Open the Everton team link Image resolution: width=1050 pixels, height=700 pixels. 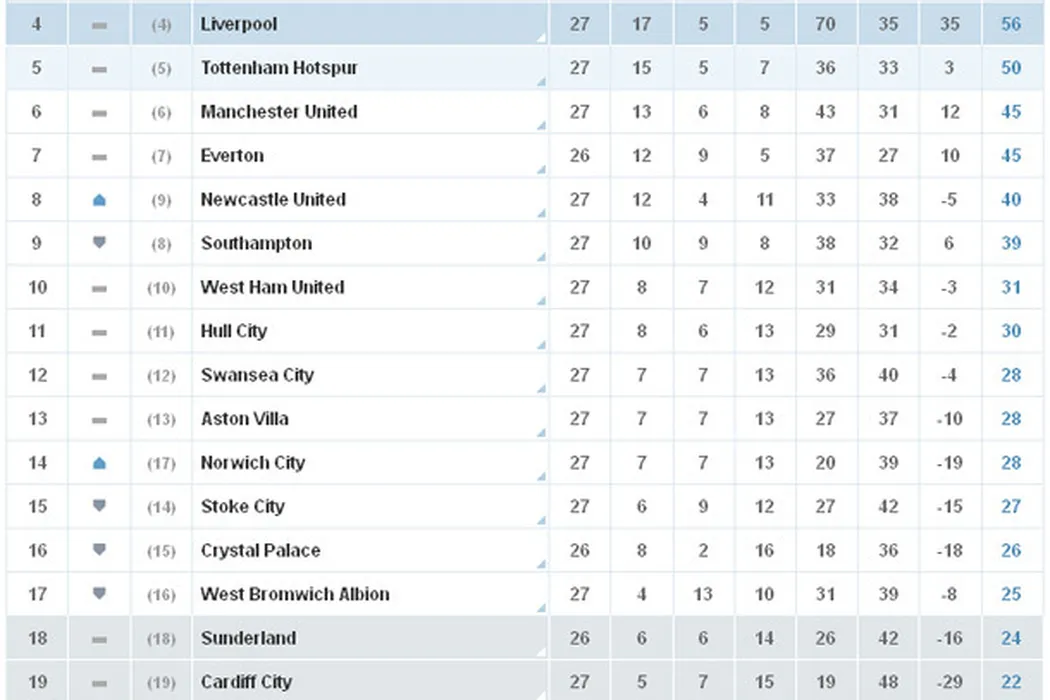point(232,156)
